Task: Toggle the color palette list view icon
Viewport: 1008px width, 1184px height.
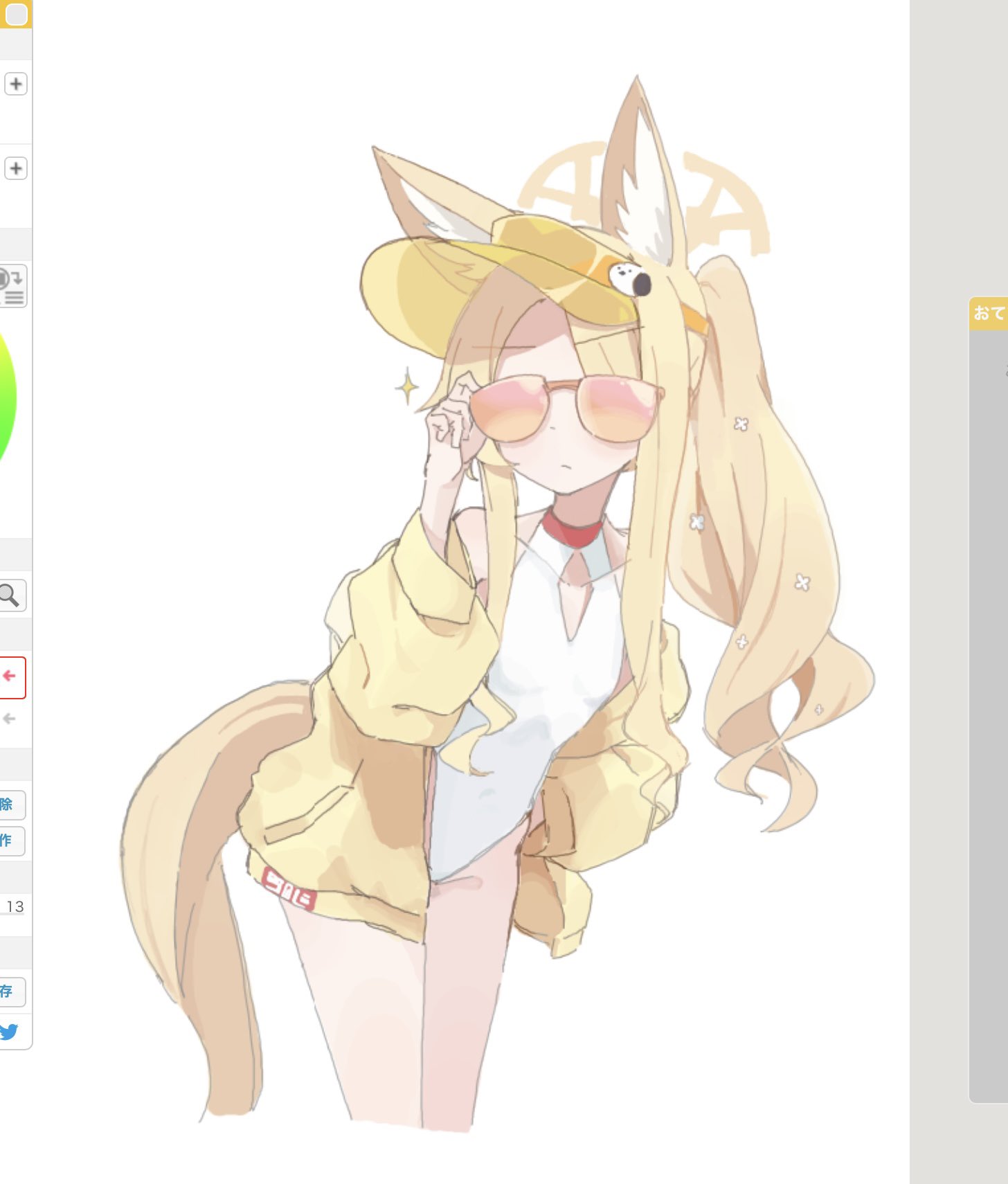Action: point(12,286)
